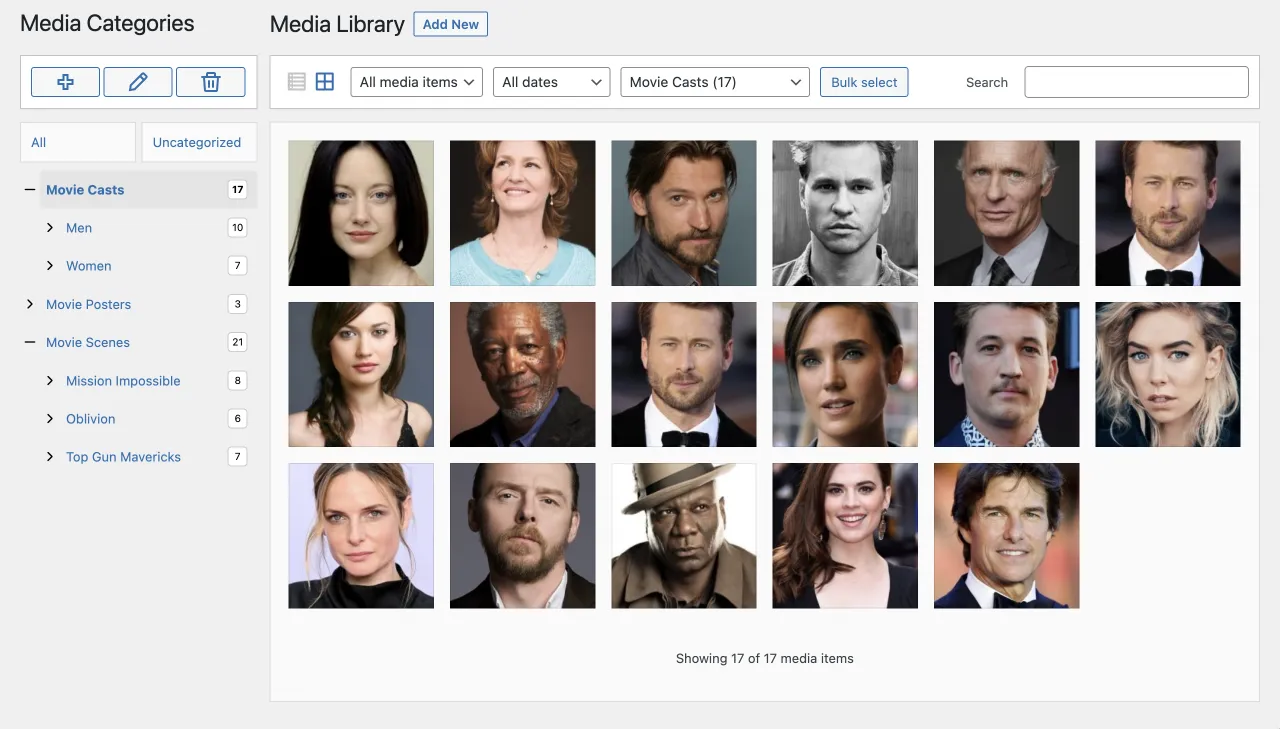Open thumbnail of woman with side braid
Viewport: 1280px width, 729px height.
pos(361,374)
